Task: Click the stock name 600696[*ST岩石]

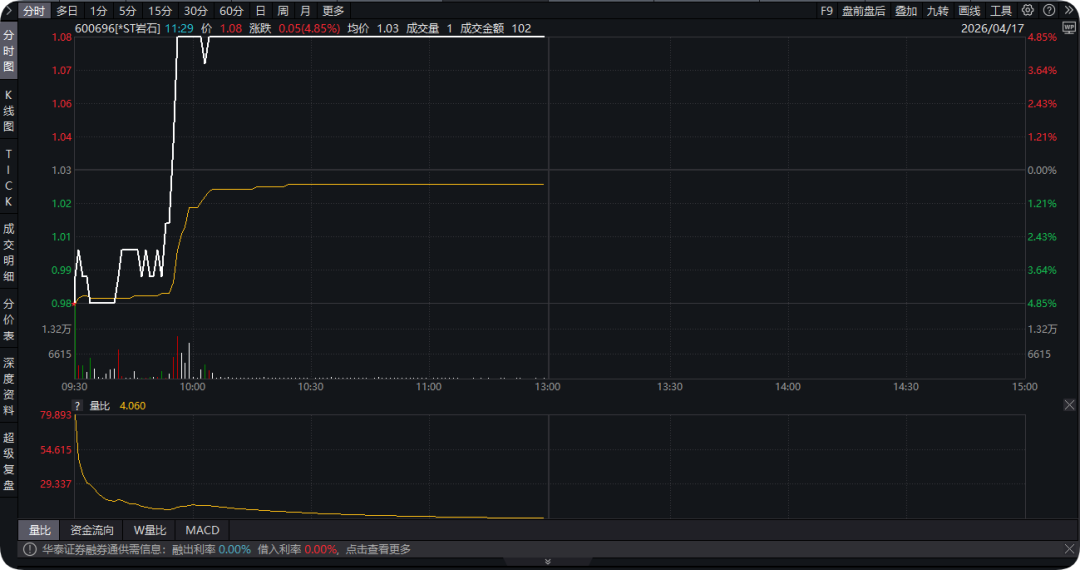Action: [x=117, y=28]
